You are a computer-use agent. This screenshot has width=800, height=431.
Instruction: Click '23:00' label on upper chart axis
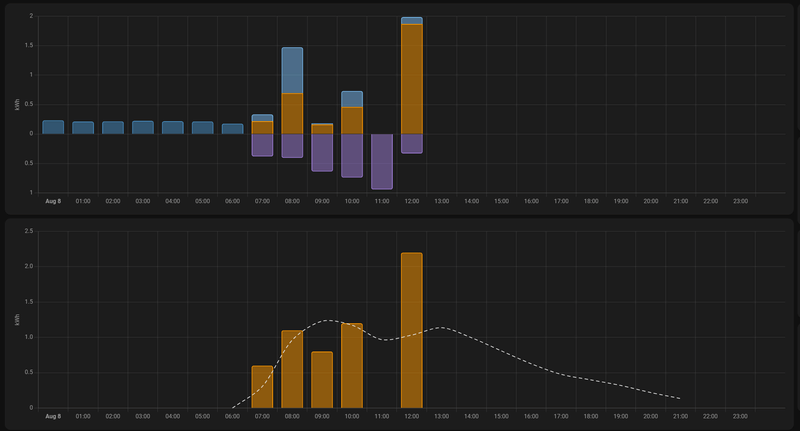(x=740, y=201)
